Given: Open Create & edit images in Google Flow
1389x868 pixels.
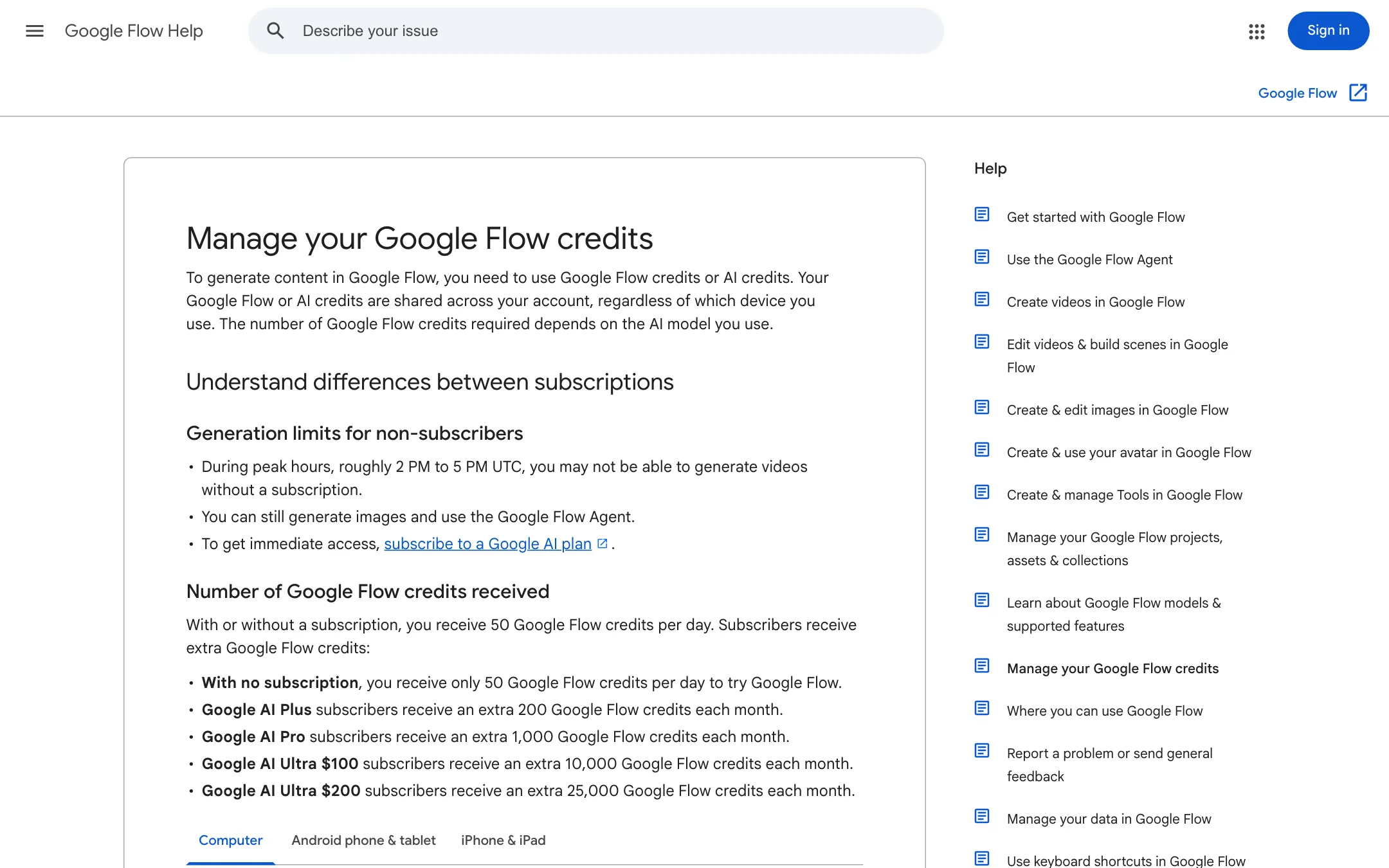Looking at the screenshot, I should pyautogui.click(x=1117, y=410).
